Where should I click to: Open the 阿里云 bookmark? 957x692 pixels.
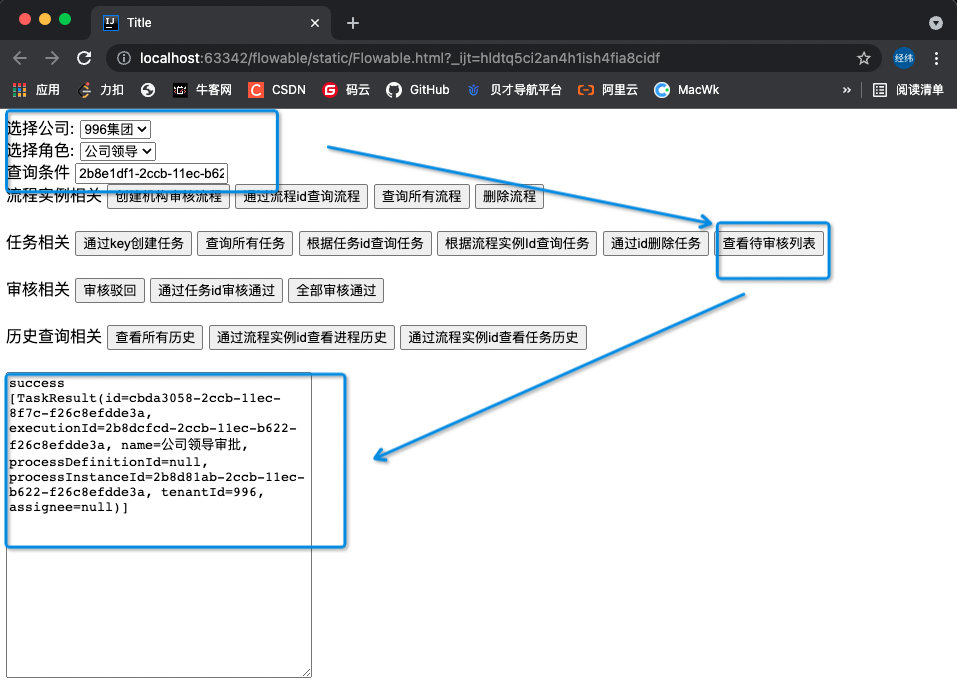608,90
